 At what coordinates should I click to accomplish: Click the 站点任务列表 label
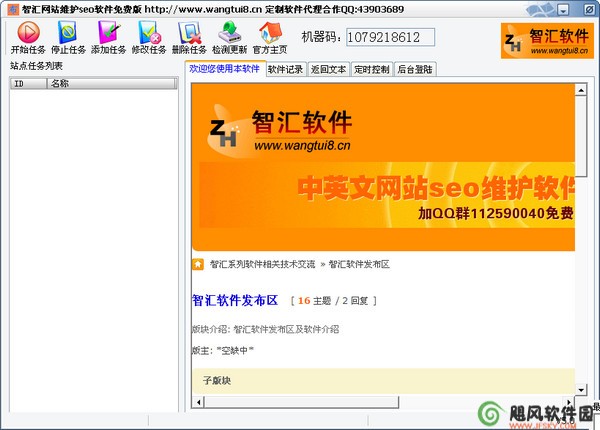coord(36,66)
